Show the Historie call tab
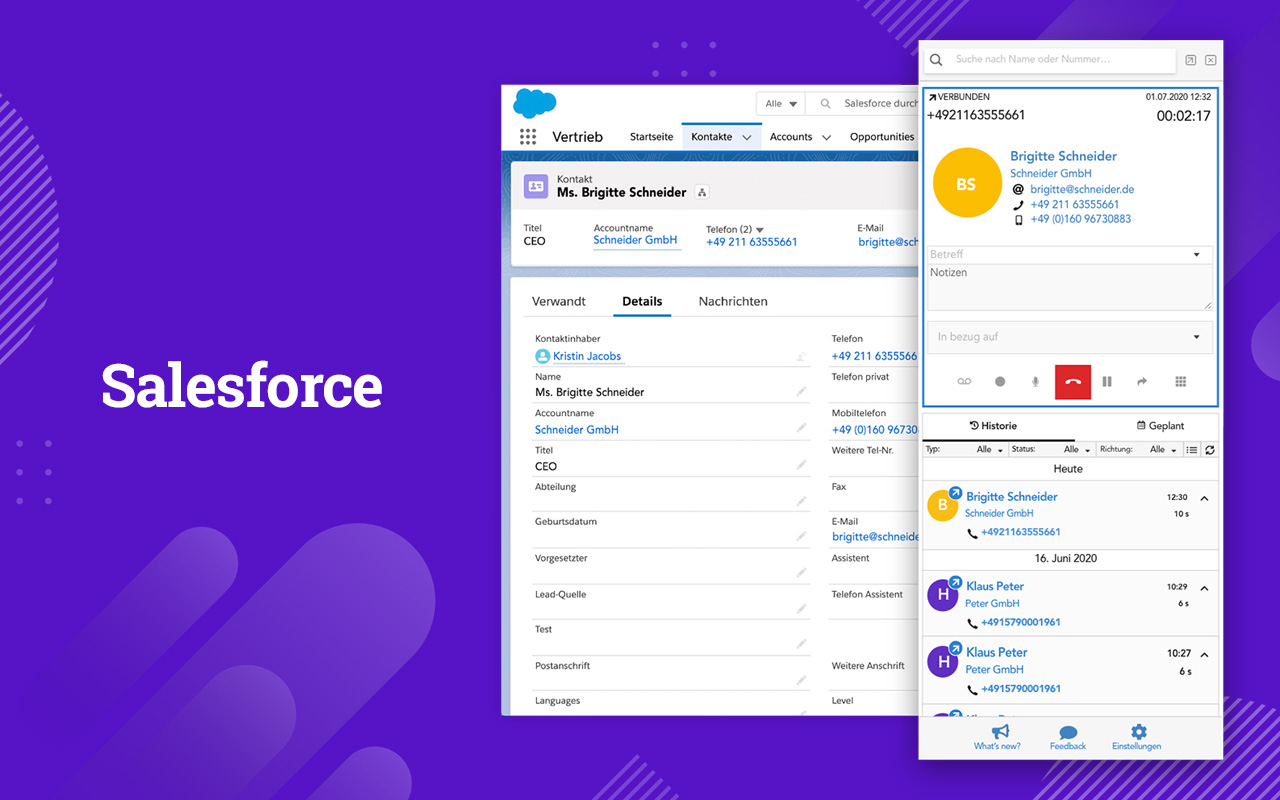Image resolution: width=1280 pixels, height=800 pixels. pyautogui.click(x=998, y=426)
